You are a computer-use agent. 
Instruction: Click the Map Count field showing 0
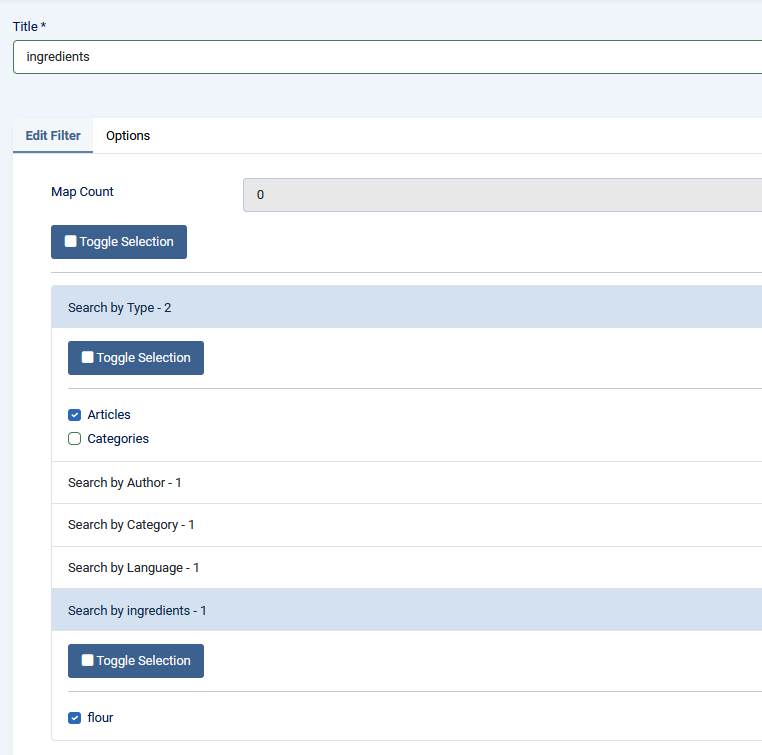click(x=502, y=195)
